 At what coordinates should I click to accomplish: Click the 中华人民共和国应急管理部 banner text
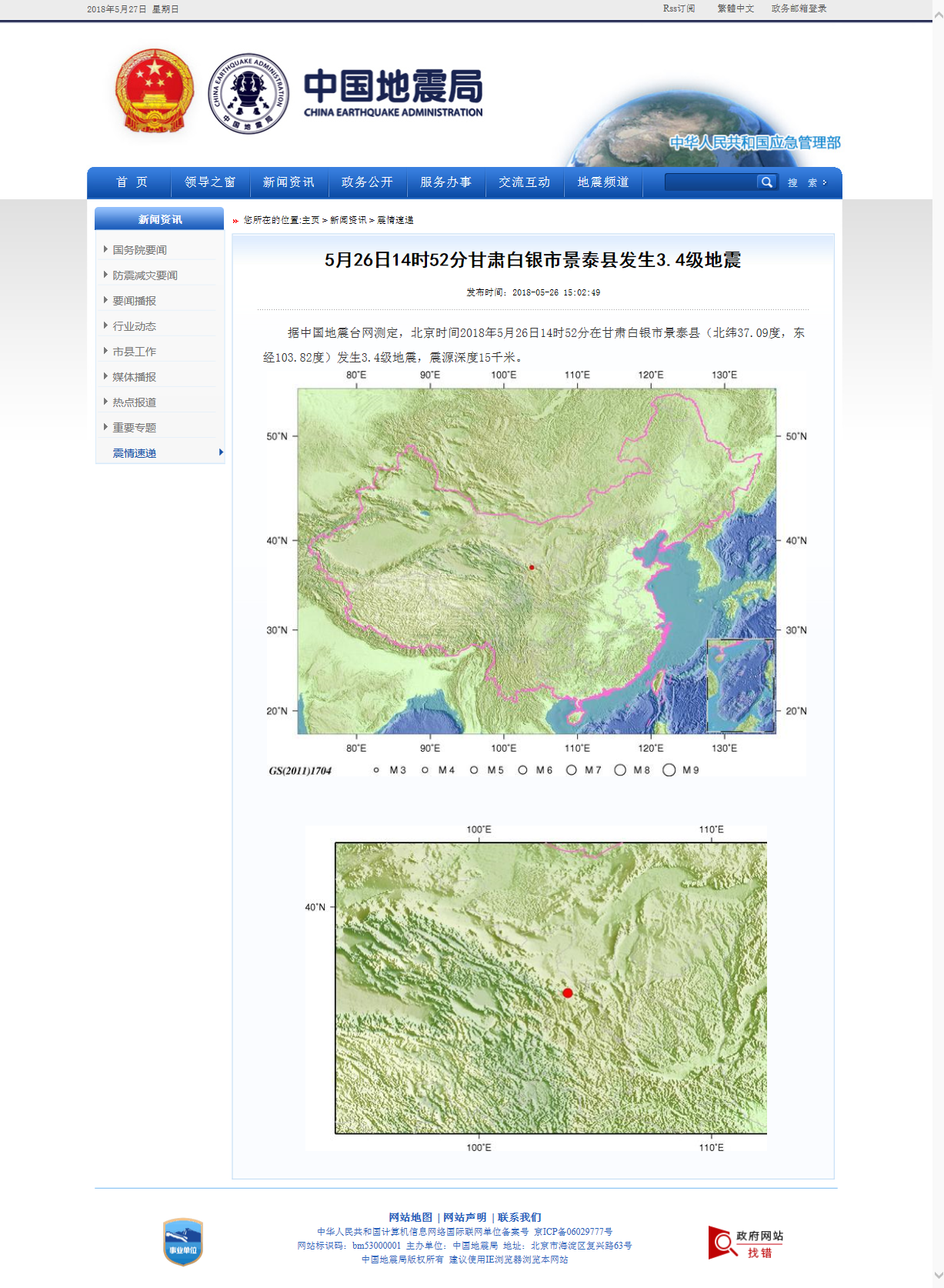pyautogui.click(x=755, y=142)
